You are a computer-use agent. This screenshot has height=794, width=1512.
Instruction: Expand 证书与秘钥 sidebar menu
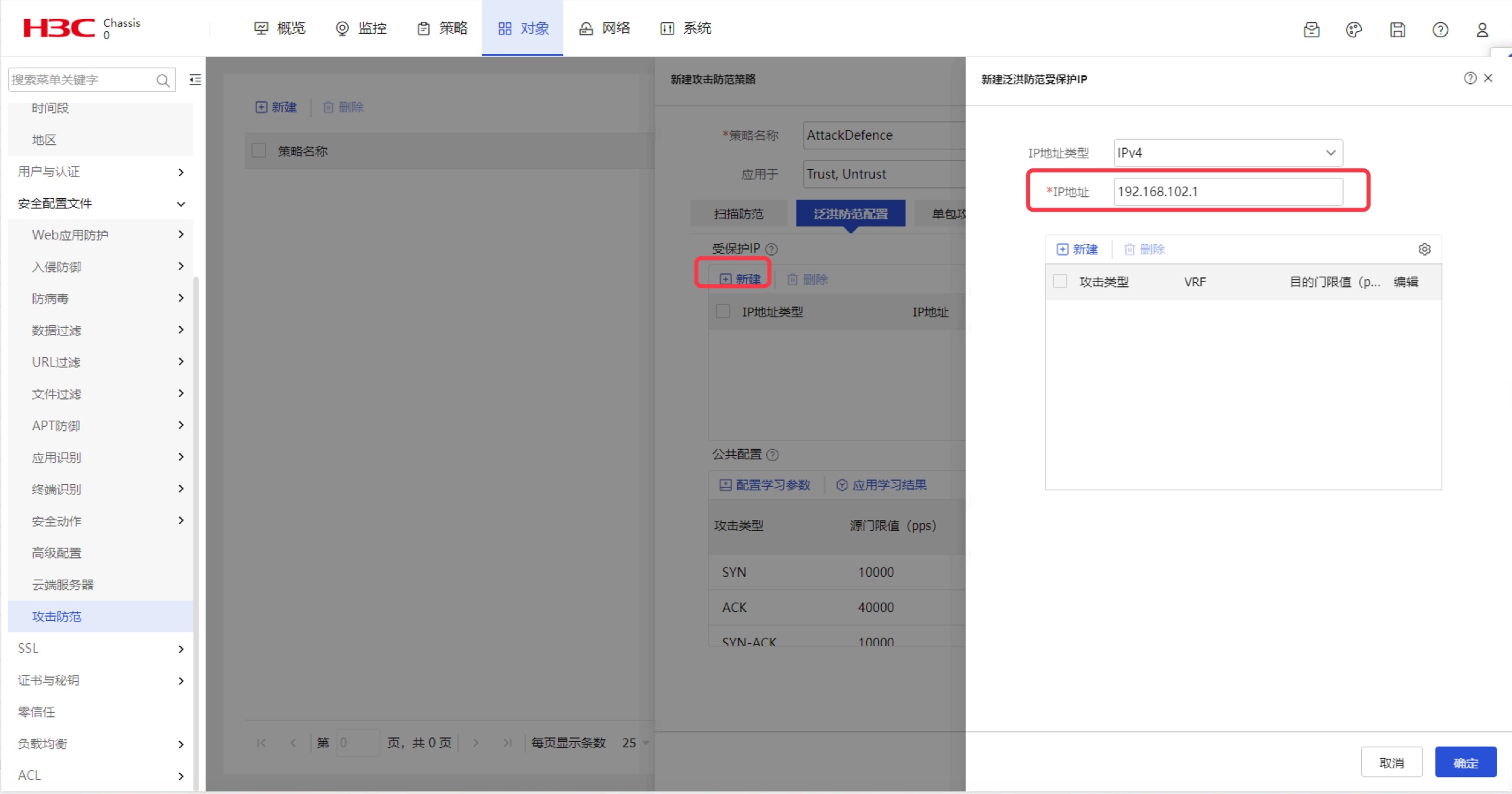point(101,680)
